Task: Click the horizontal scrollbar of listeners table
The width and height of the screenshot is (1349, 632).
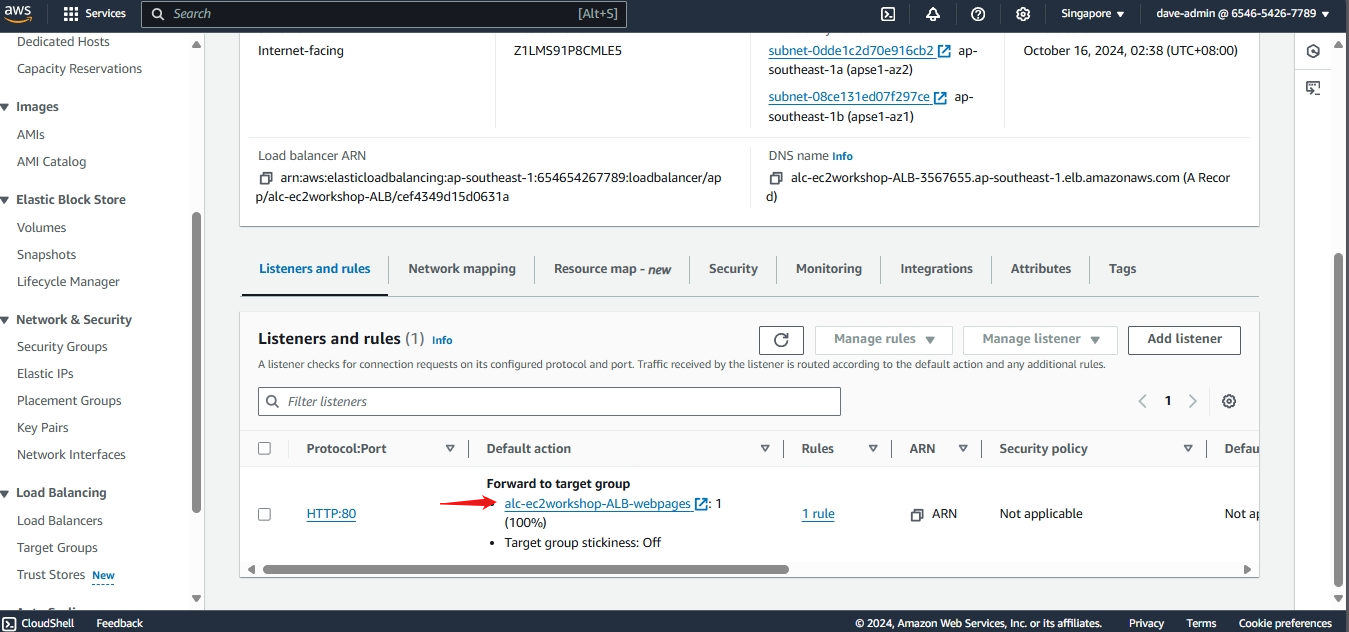Action: pyautogui.click(x=525, y=569)
